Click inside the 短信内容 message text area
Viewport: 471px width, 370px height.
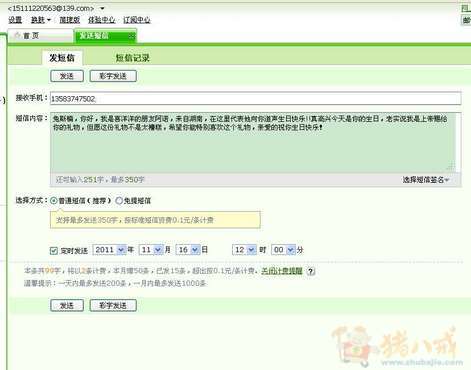[253, 143]
